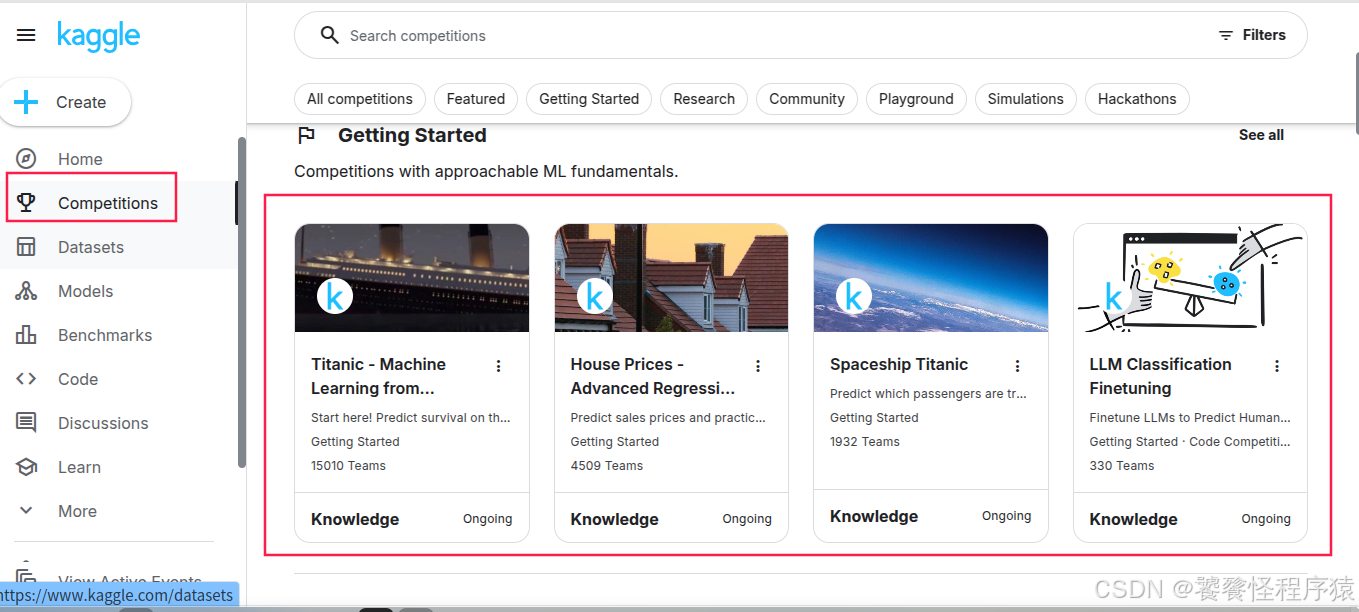Open Titanic - Machine Learning competition title
This screenshot has height=612, width=1359.
pos(379,376)
